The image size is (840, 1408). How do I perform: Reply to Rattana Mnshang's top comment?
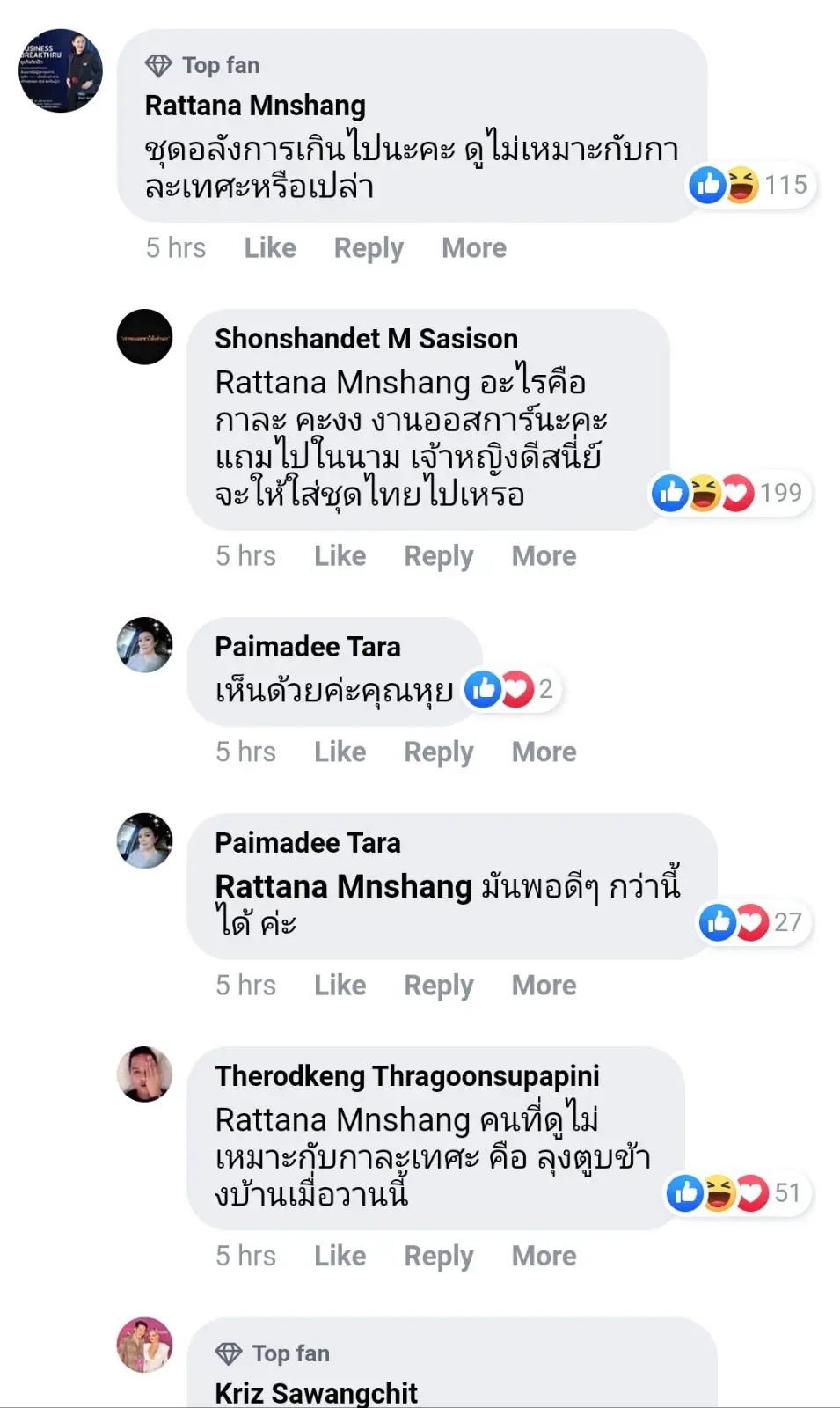[x=369, y=248]
